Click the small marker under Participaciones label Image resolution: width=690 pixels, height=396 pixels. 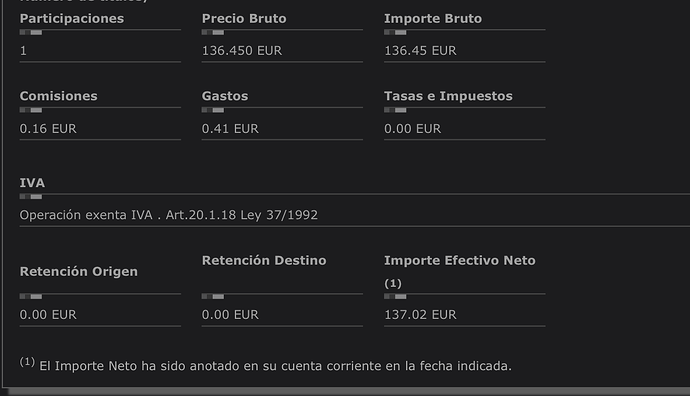31,32
